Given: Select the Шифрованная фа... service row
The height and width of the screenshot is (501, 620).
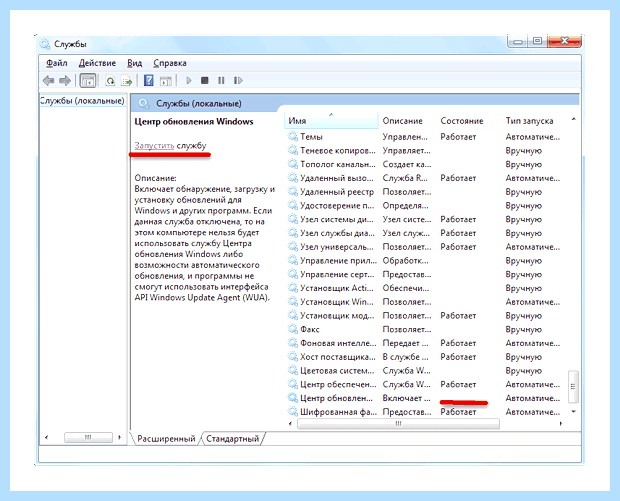Looking at the screenshot, I should [x=425, y=412].
